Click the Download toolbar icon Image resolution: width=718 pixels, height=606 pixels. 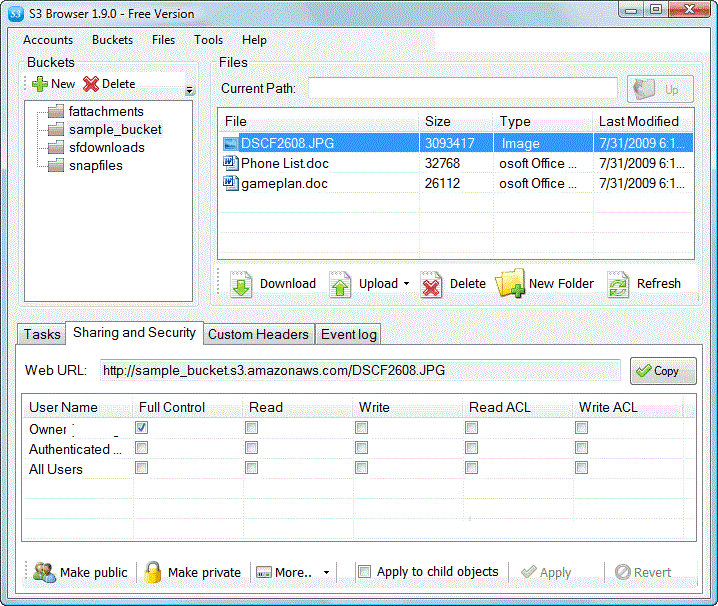(x=242, y=284)
